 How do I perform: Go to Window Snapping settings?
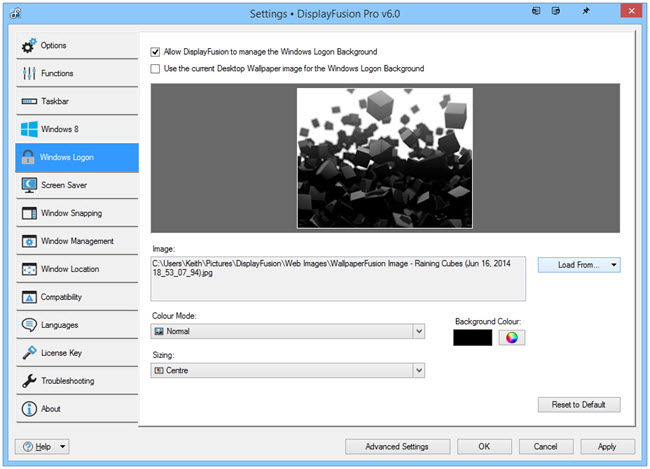pyautogui.click(x=77, y=213)
